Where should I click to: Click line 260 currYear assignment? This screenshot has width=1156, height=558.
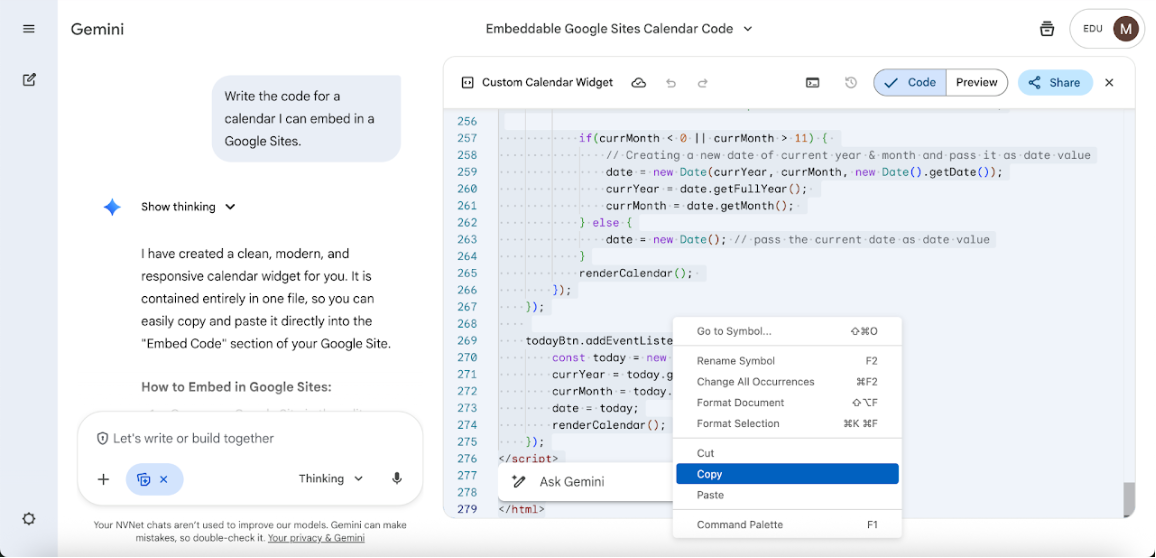(x=706, y=189)
